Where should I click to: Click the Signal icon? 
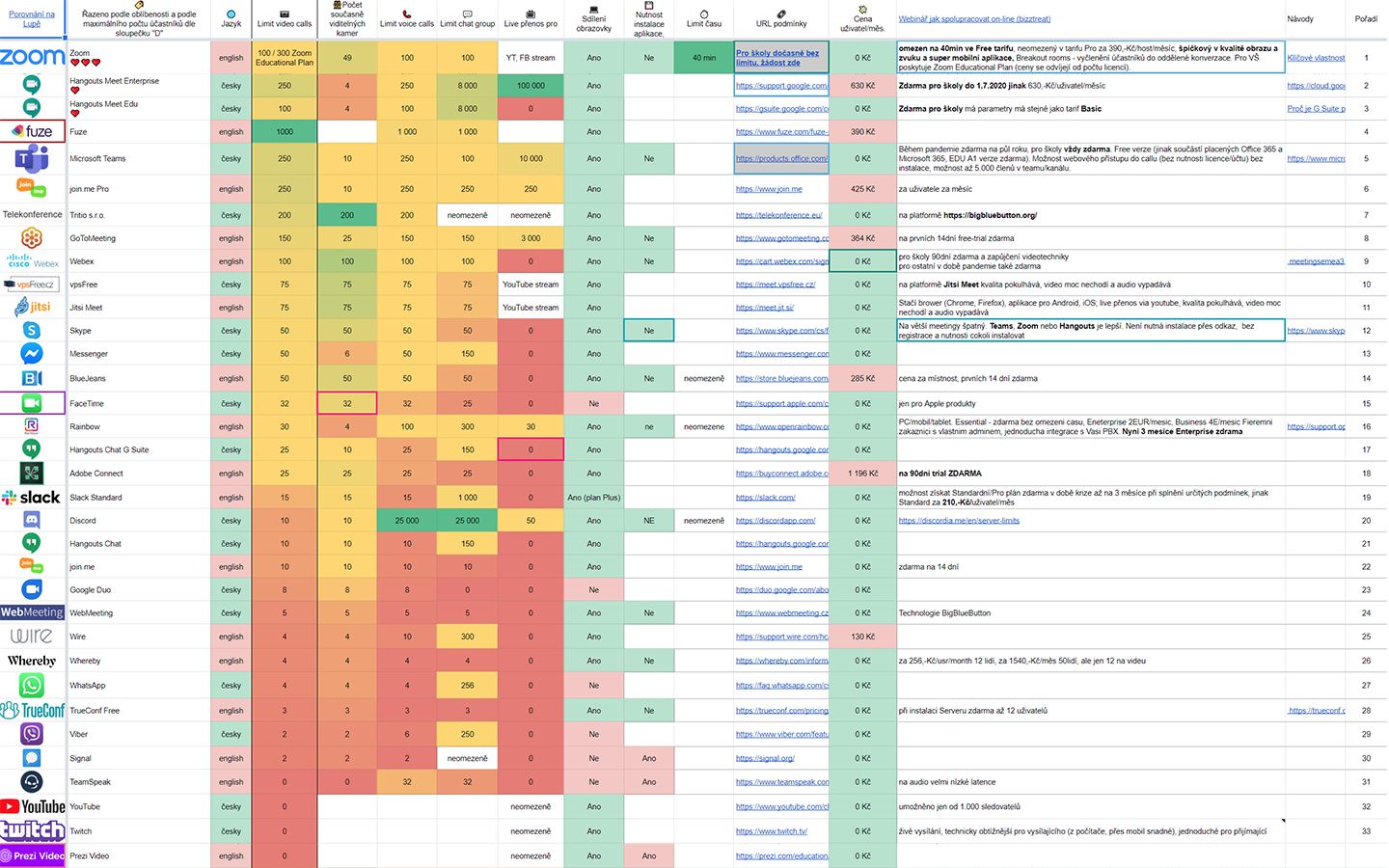tap(32, 758)
